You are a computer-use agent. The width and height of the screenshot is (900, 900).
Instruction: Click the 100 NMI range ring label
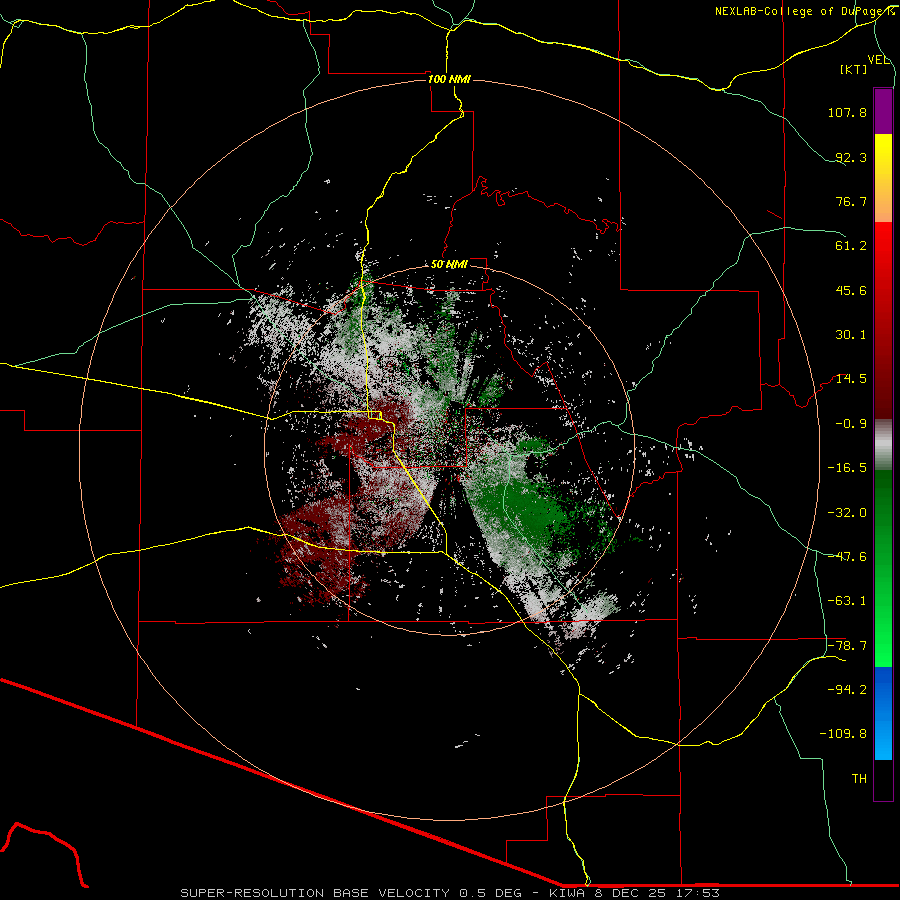[449, 79]
